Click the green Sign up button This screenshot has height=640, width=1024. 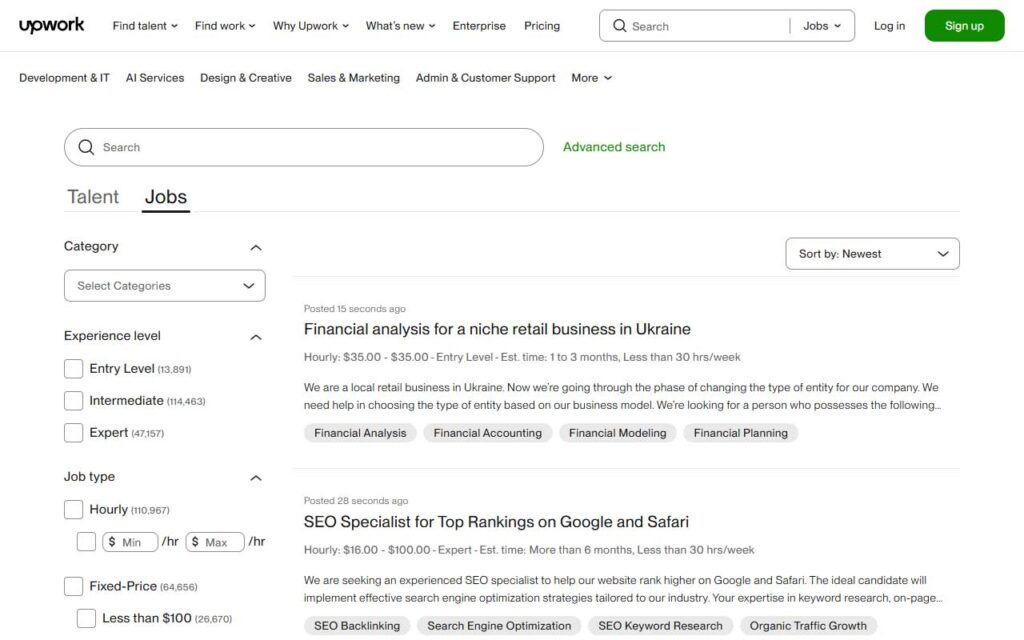[x=964, y=25]
